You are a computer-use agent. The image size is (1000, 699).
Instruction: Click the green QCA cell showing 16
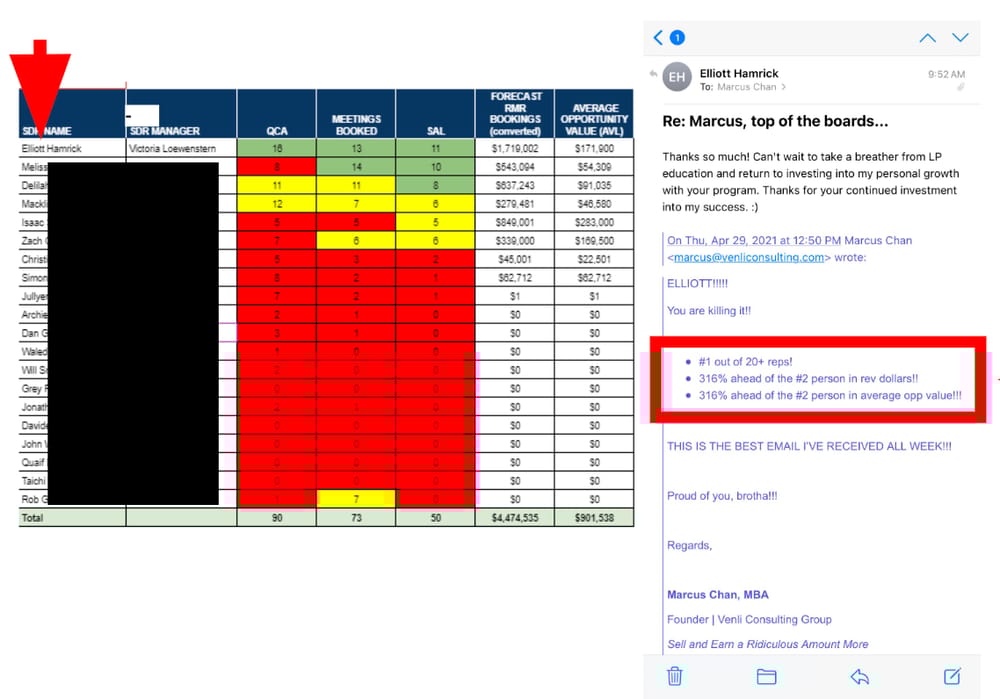277,148
